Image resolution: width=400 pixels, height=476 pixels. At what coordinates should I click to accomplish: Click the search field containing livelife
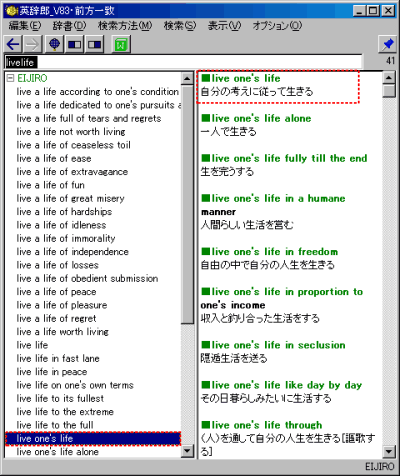click(x=184, y=62)
